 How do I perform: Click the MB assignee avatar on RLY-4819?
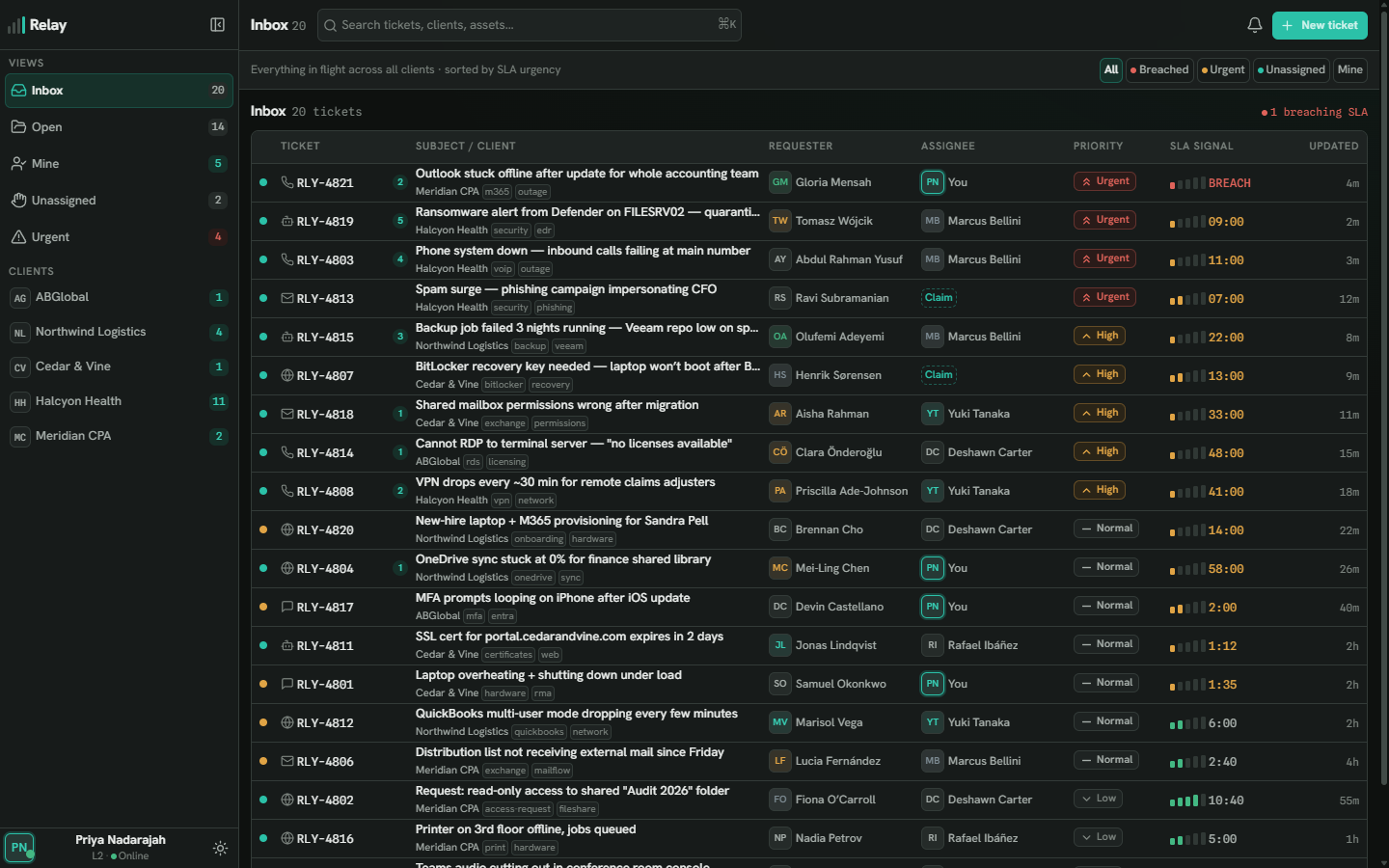point(933,221)
